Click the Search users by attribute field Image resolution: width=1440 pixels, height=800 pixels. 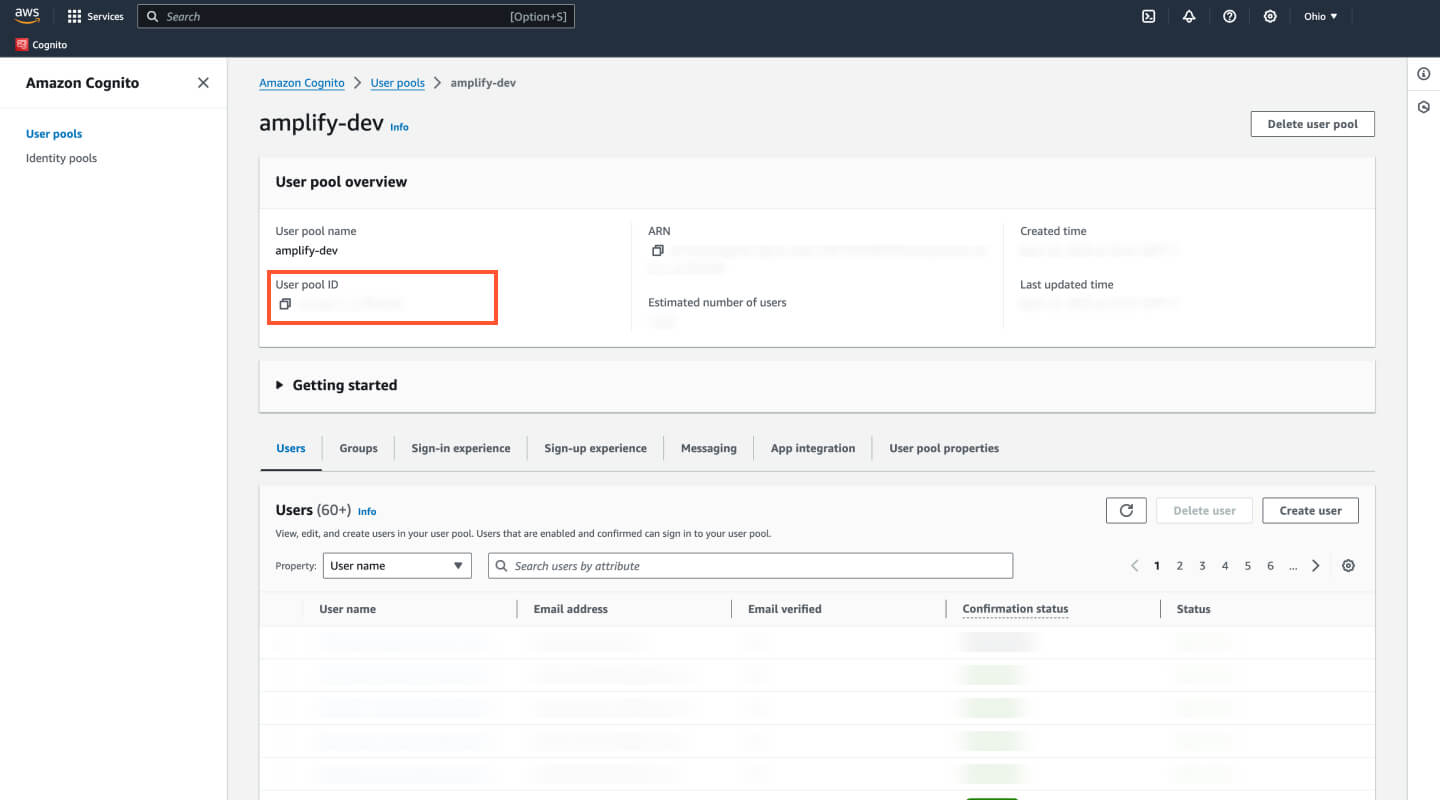[750, 566]
